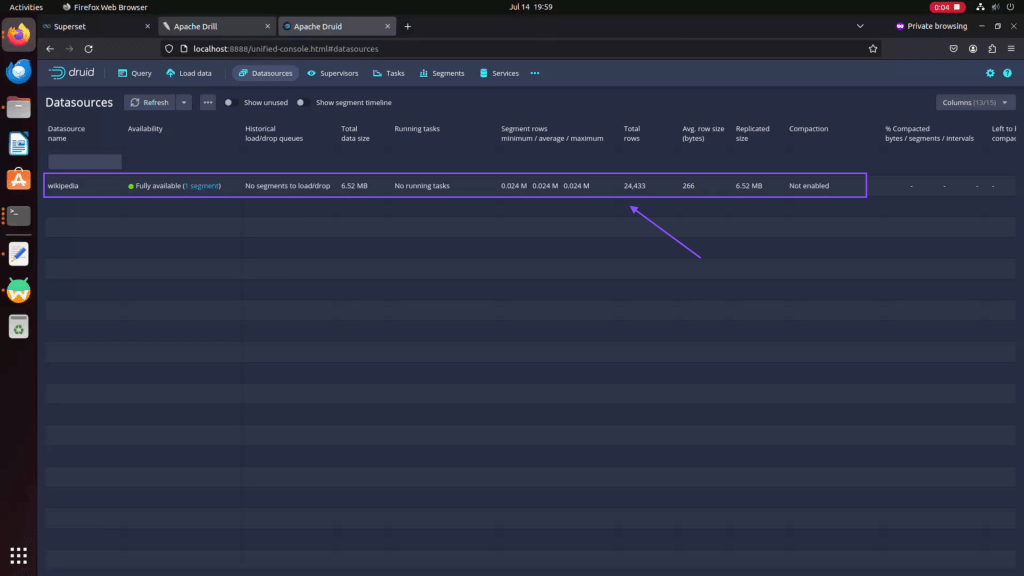Go to the Segments view
This screenshot has height=576, width=1024.
point(441,73)
